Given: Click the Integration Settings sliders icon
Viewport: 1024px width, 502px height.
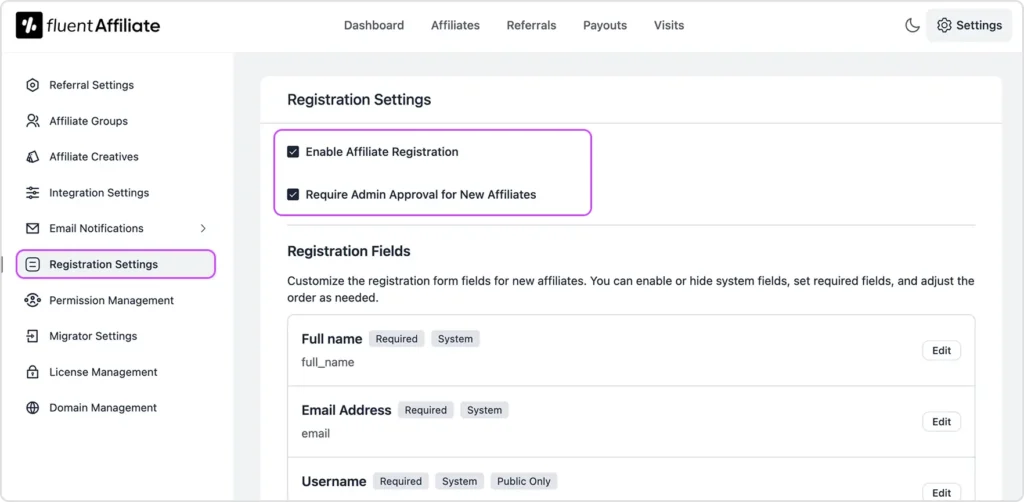Looking at the screenshot, I should pos(33,193).
